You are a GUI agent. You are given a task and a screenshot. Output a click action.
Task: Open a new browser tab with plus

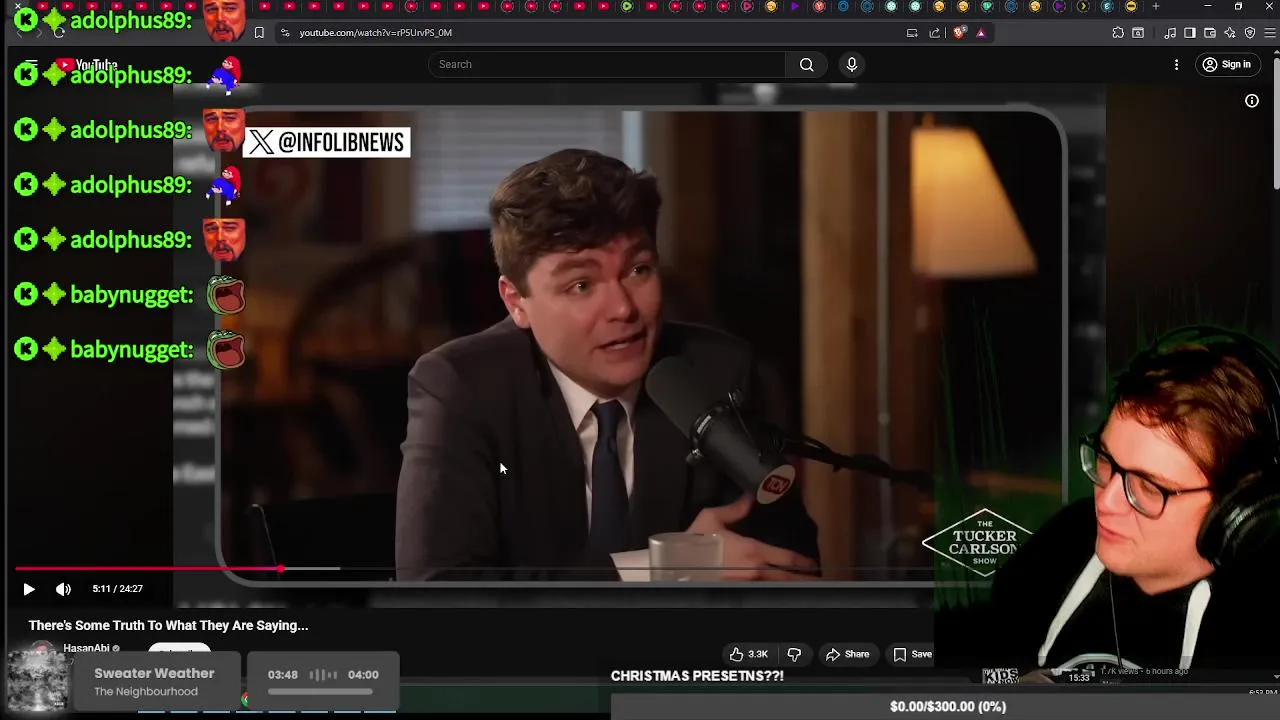(1156, 7)
